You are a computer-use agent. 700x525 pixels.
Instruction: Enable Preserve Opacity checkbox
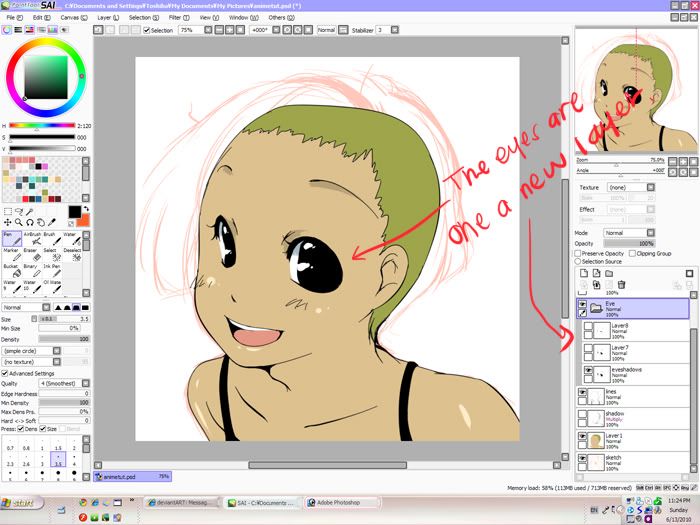pos(578,253)
